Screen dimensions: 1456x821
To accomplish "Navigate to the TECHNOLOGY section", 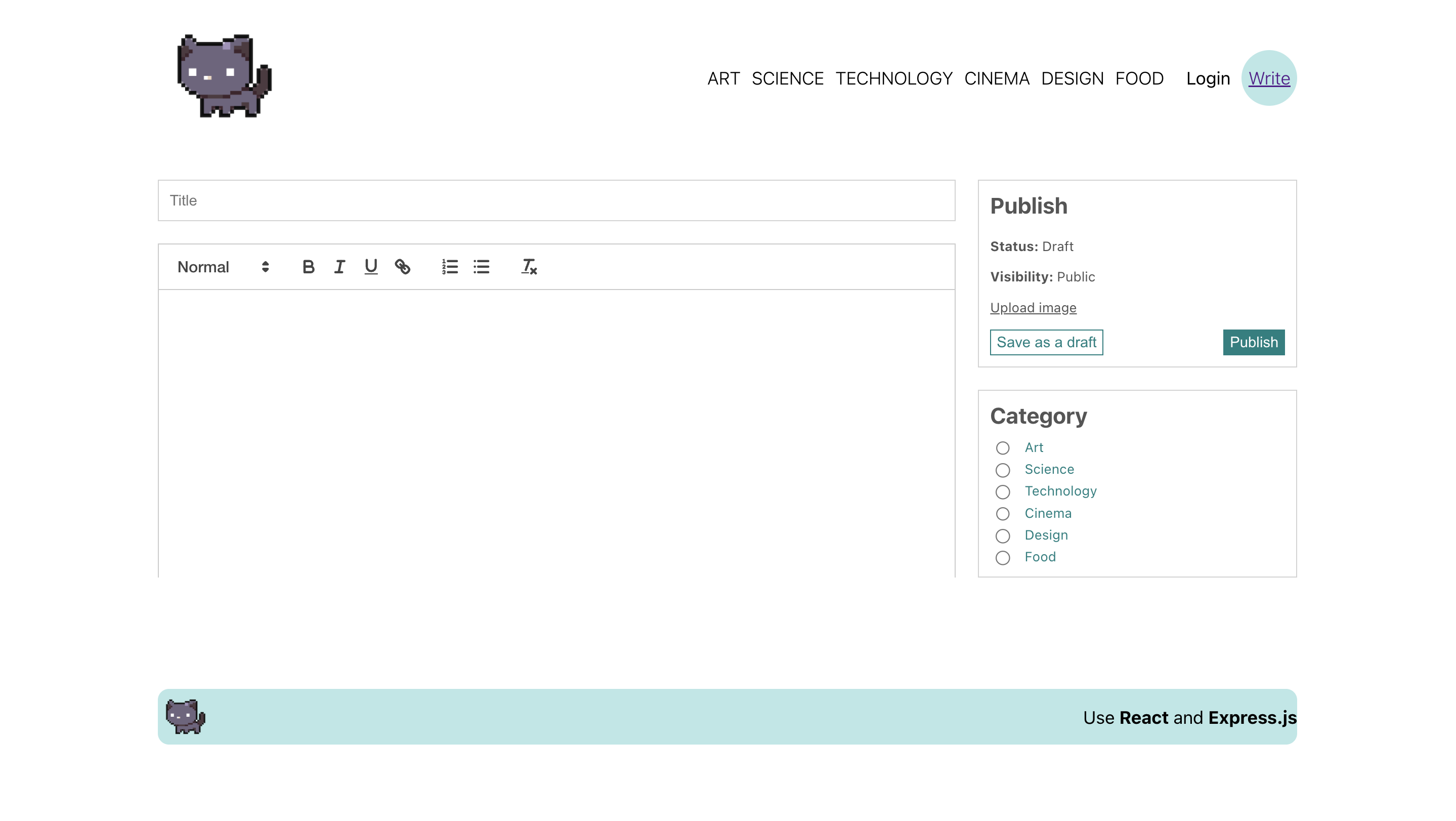I will pos(894,78).
